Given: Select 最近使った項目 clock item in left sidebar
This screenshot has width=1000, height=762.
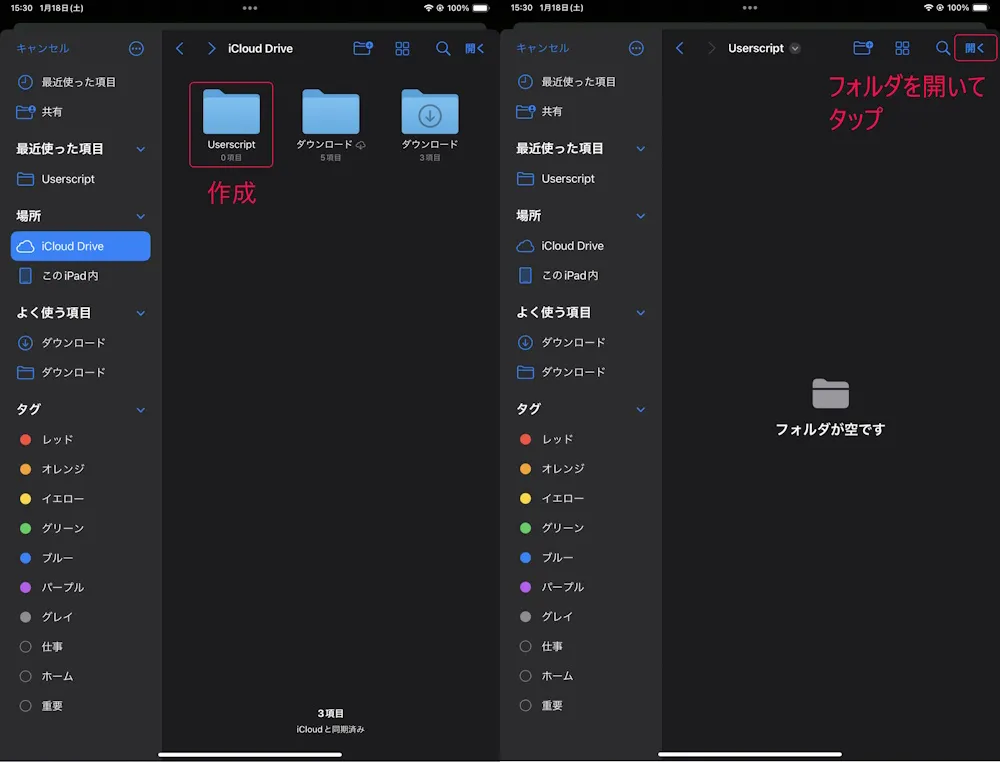Looking at the screenshot, I should tap(80, 82).
